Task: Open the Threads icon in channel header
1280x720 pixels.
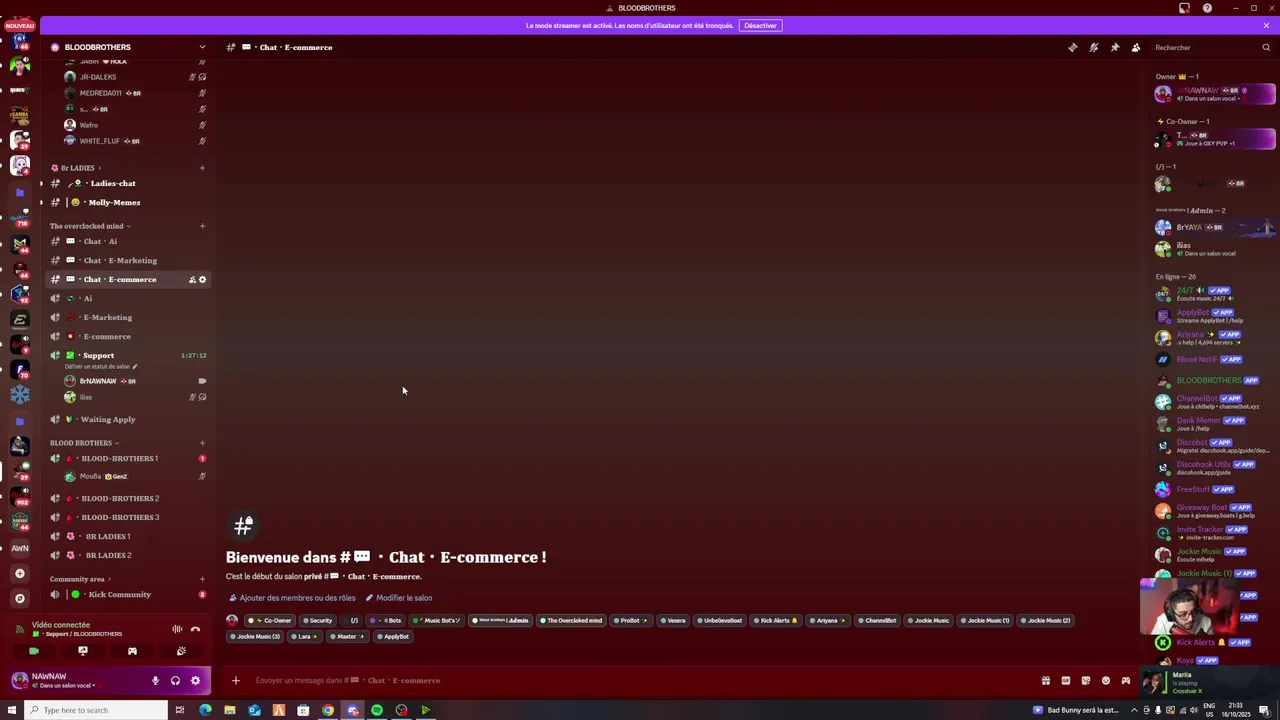Action: click(1073, 47)
